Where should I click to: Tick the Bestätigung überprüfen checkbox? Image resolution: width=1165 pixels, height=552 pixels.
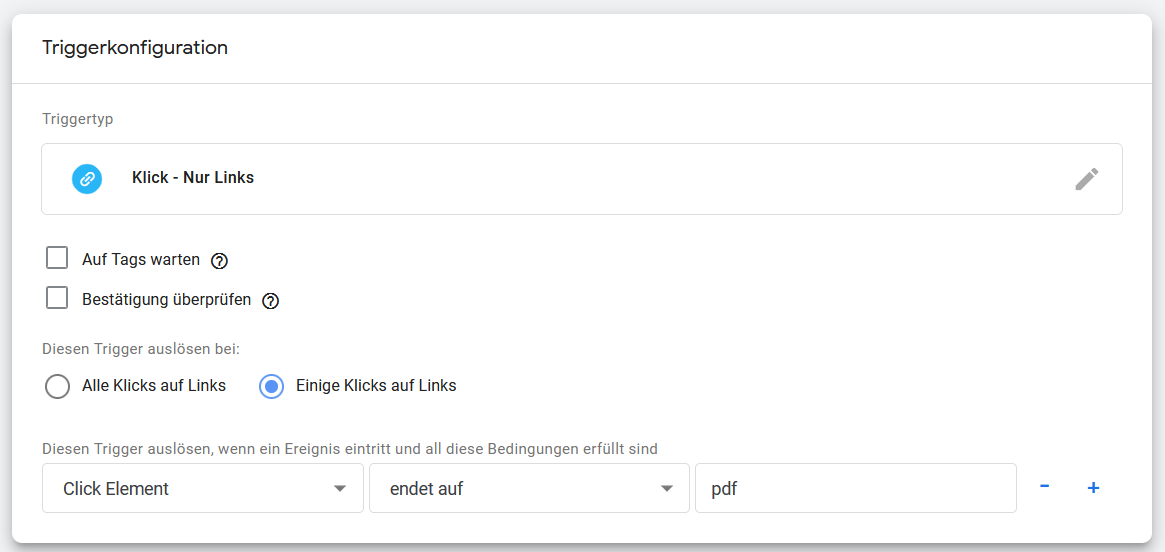click(x=57, y=299)
